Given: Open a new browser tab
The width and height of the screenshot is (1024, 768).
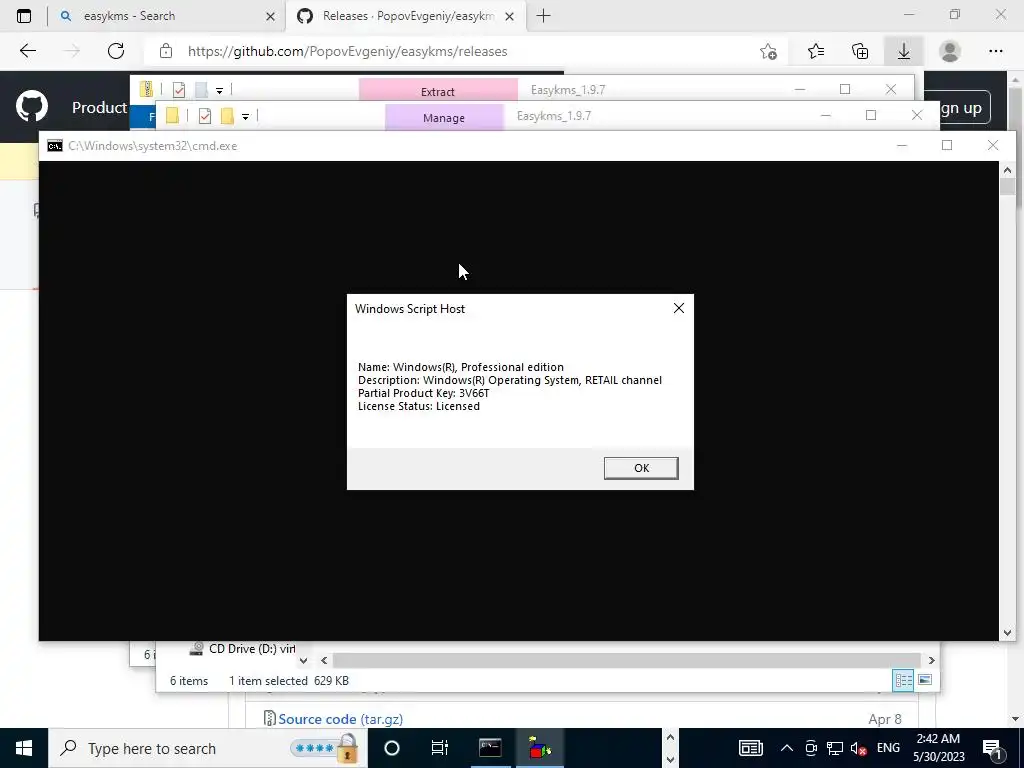Looking at the screenshot, I should (x=543, y=16).
